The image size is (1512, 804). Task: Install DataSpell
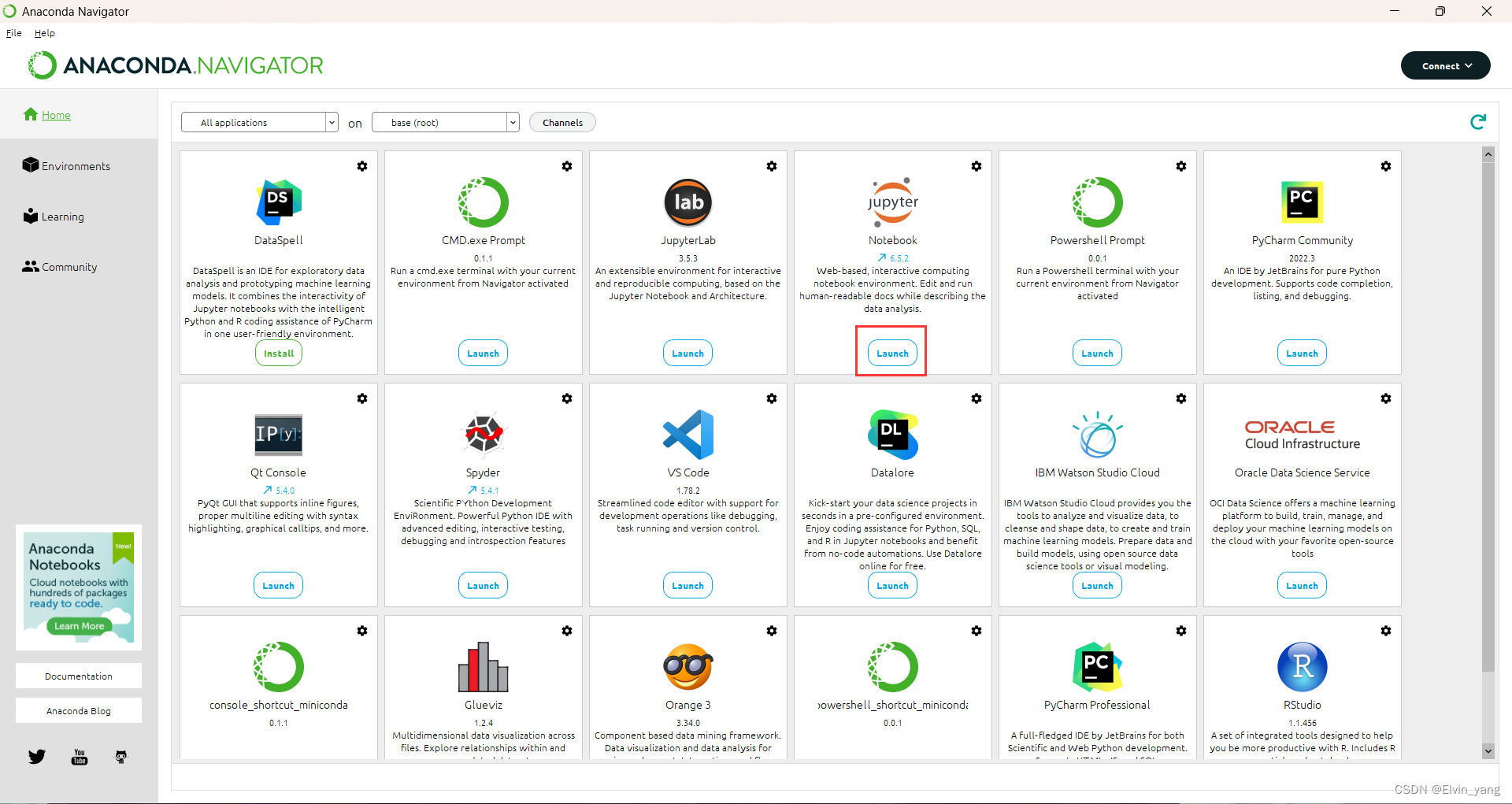(x=279, y=354)
